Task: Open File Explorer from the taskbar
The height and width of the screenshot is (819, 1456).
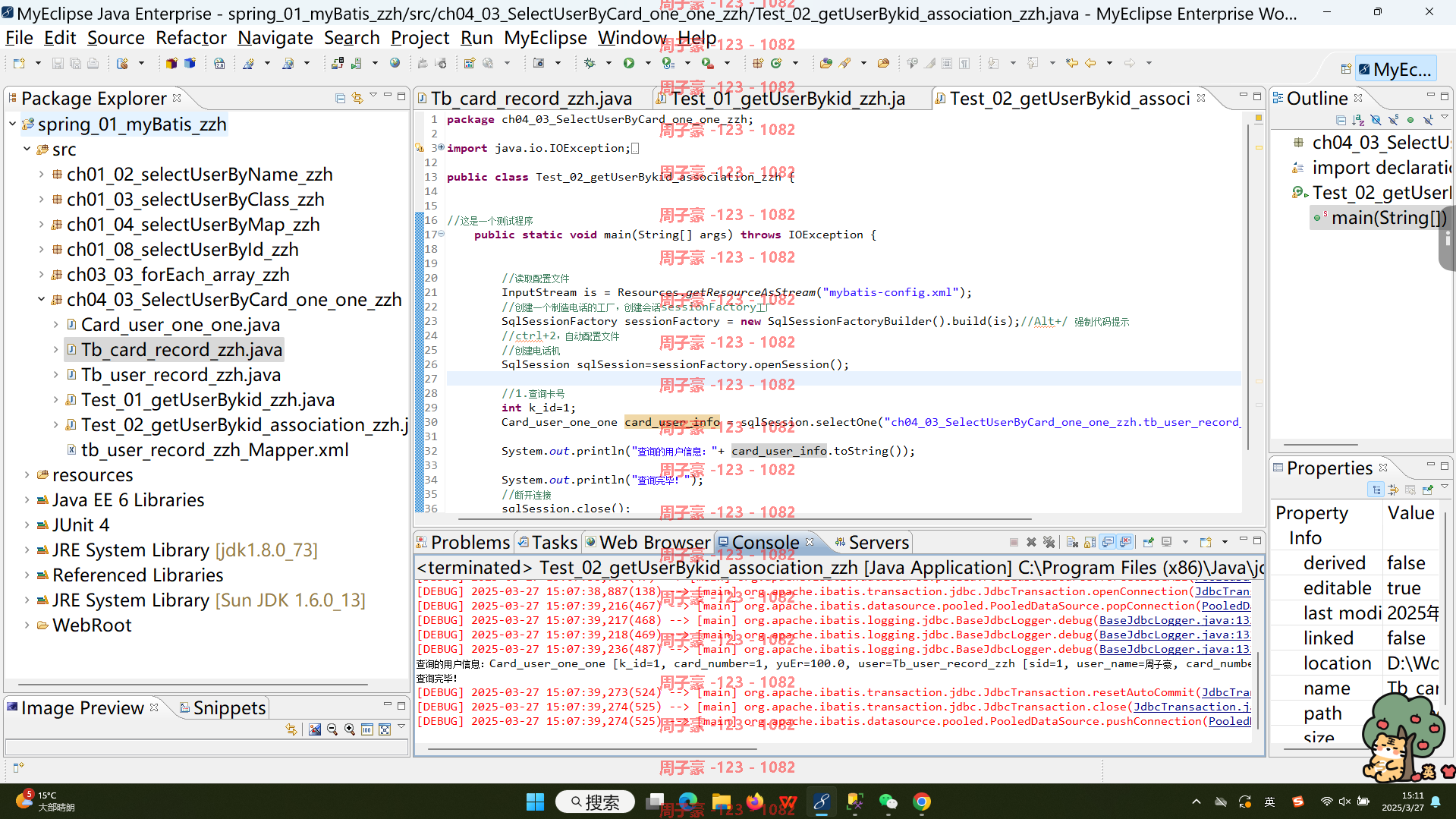Action: (721, 802)
